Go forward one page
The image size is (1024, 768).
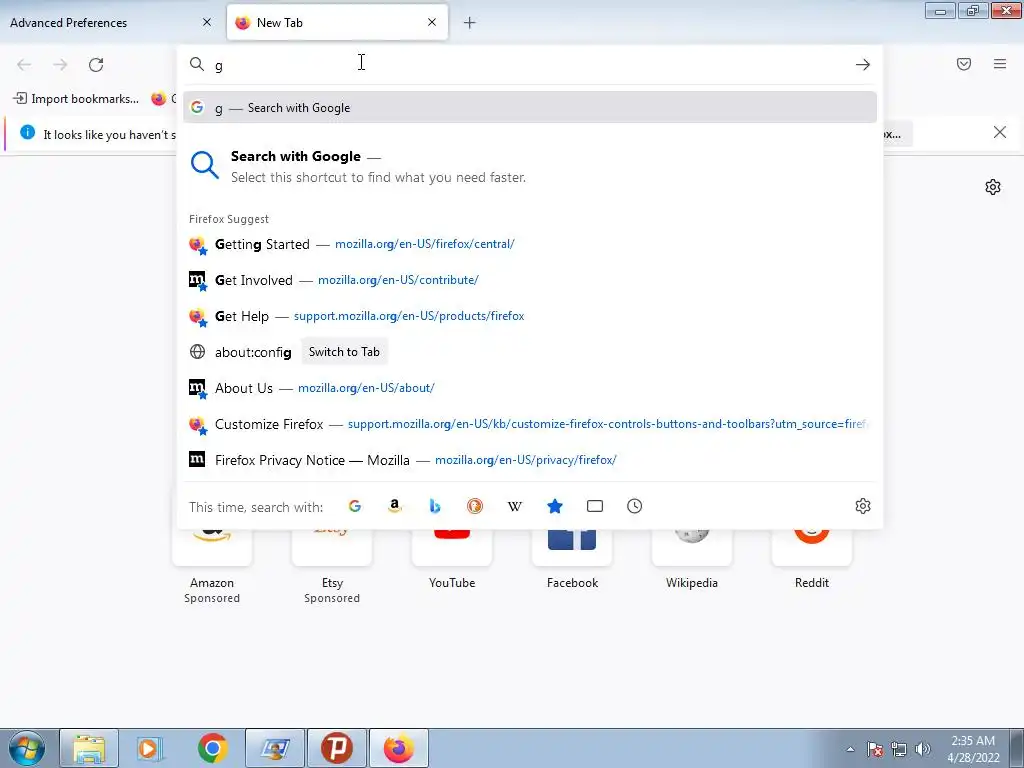click(x=60, y=65)
